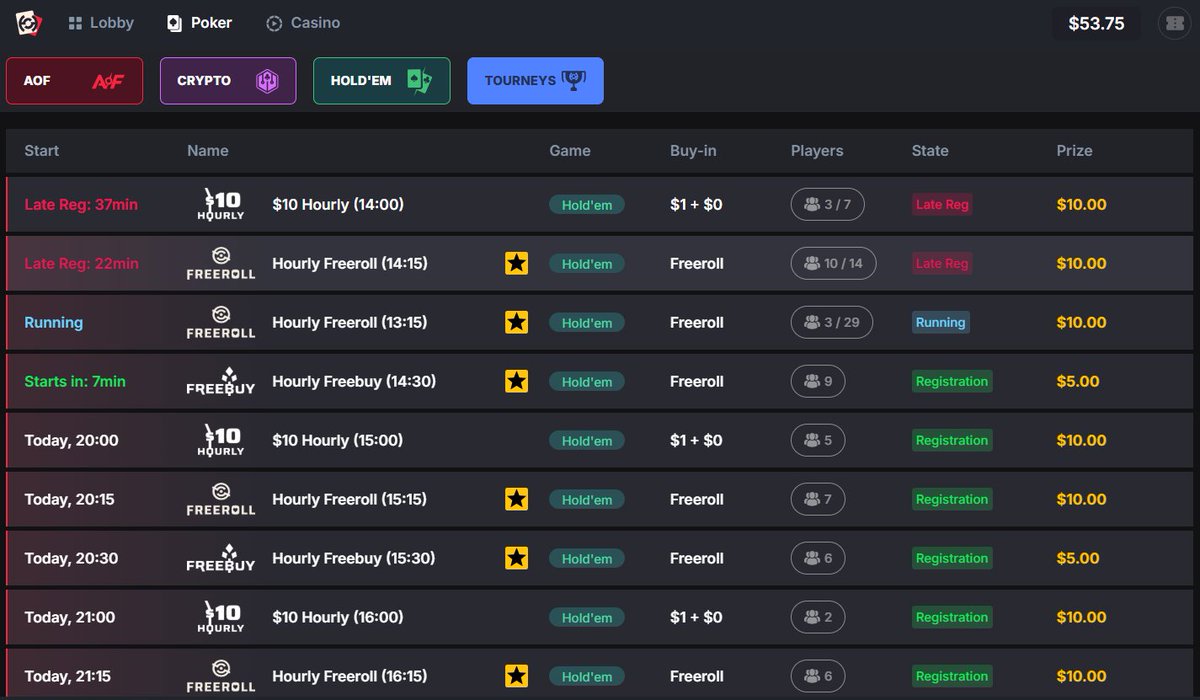Click the Late Reg badge on $10 Hourly (14:00)
1200x700 pixels.
point(942,205)
